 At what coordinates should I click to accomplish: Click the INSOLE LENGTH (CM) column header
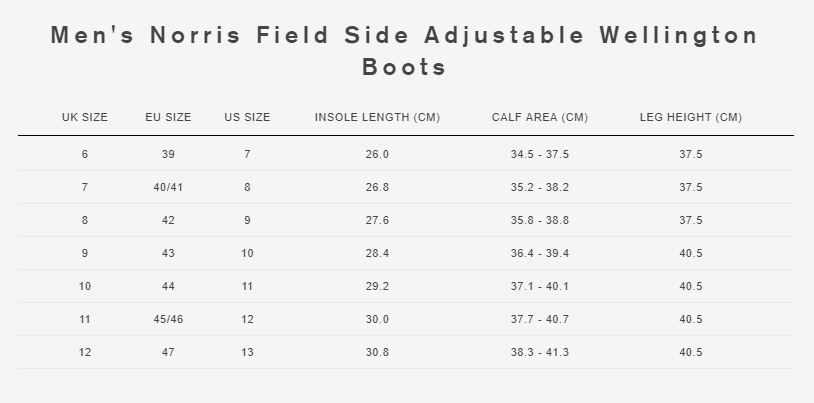pyautogui.click(x=377, y=117)
